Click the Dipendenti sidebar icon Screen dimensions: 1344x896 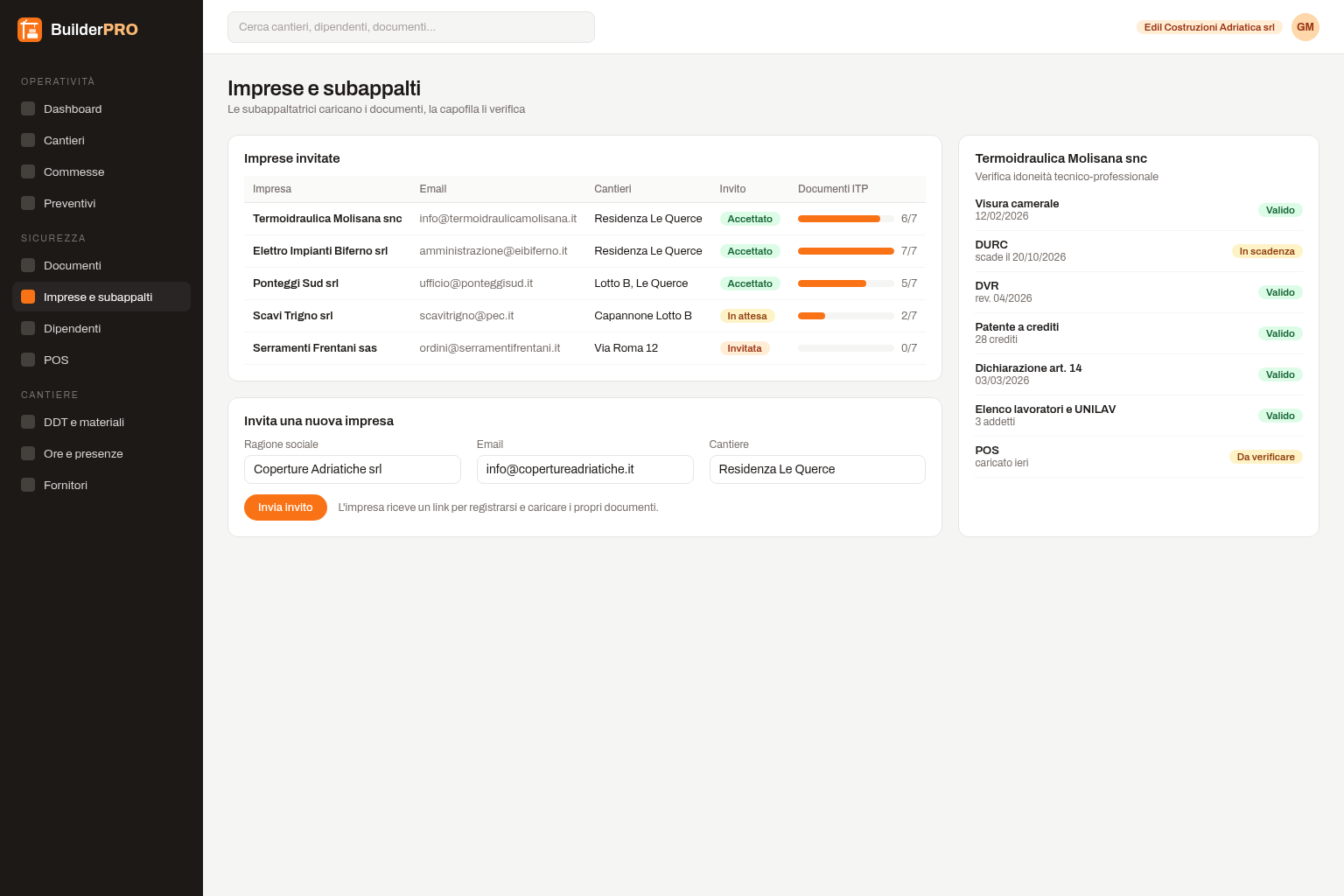tap(28, 328)
